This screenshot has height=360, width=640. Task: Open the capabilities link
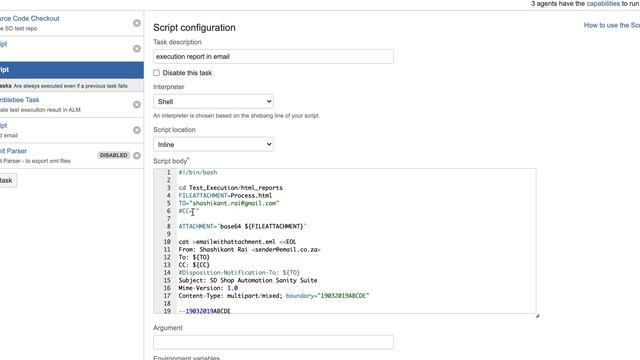click(x=603, y=4)
